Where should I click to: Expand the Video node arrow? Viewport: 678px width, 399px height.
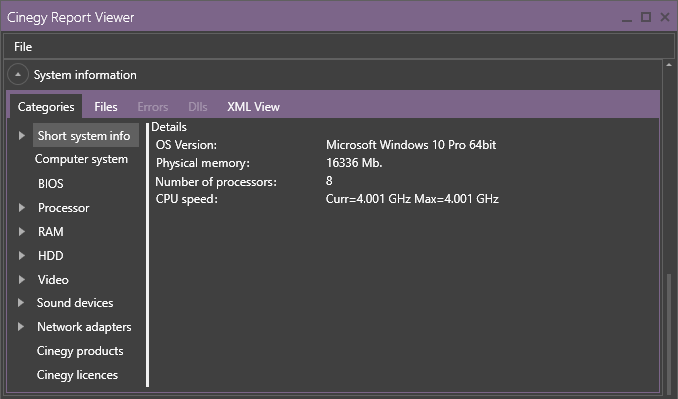22,280
